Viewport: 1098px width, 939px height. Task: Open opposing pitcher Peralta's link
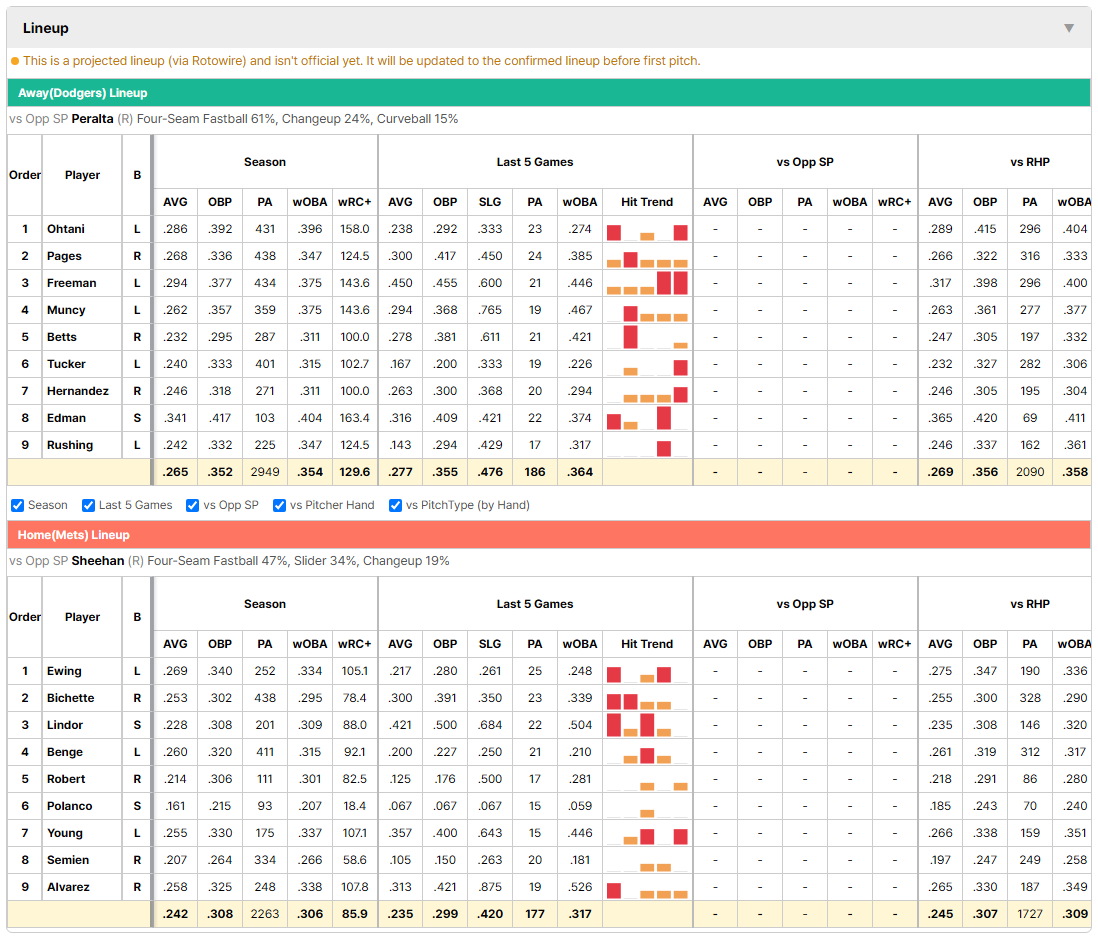pos(92,119)
